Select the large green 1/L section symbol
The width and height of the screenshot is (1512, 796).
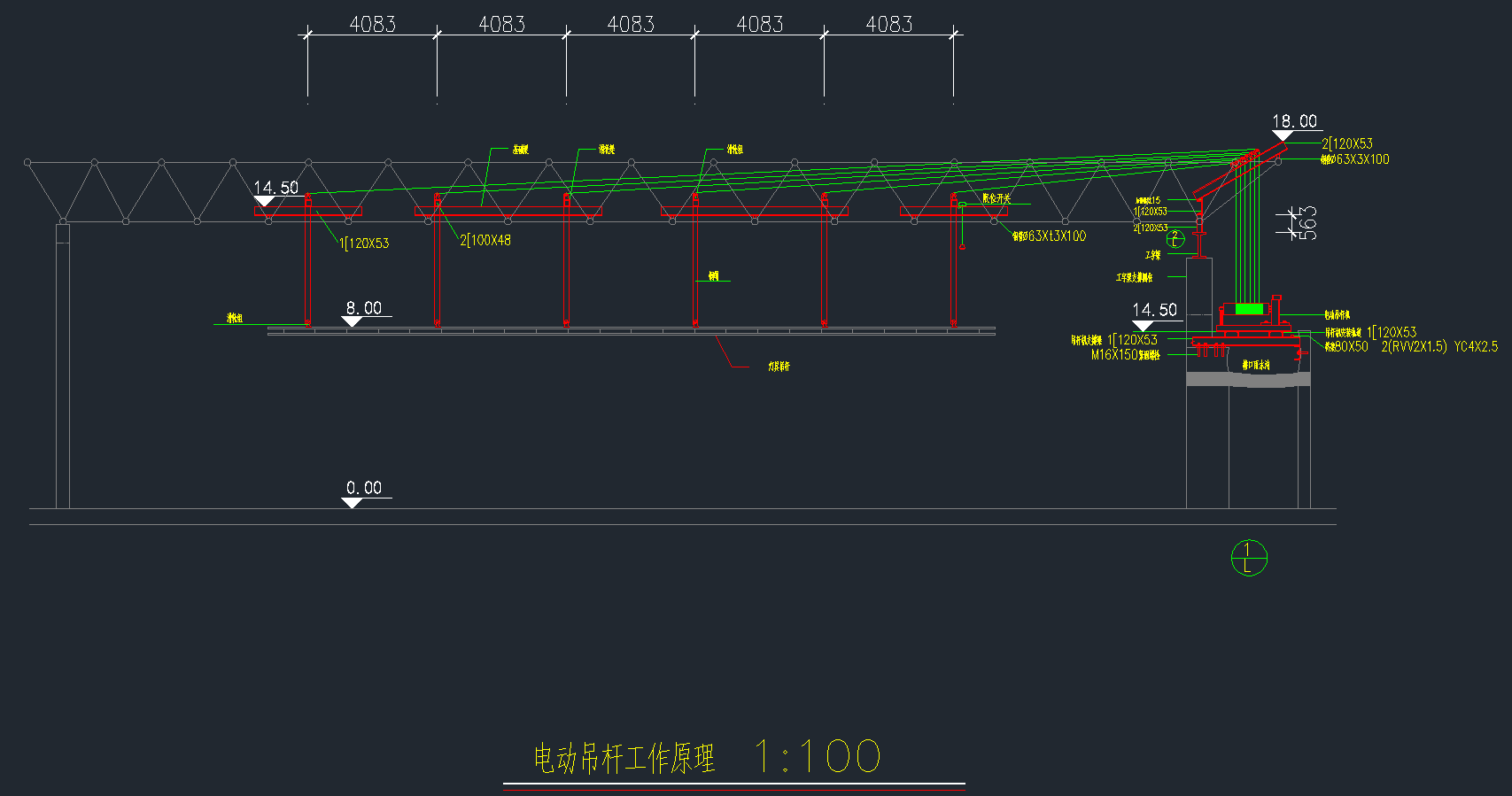[1249, 558]
